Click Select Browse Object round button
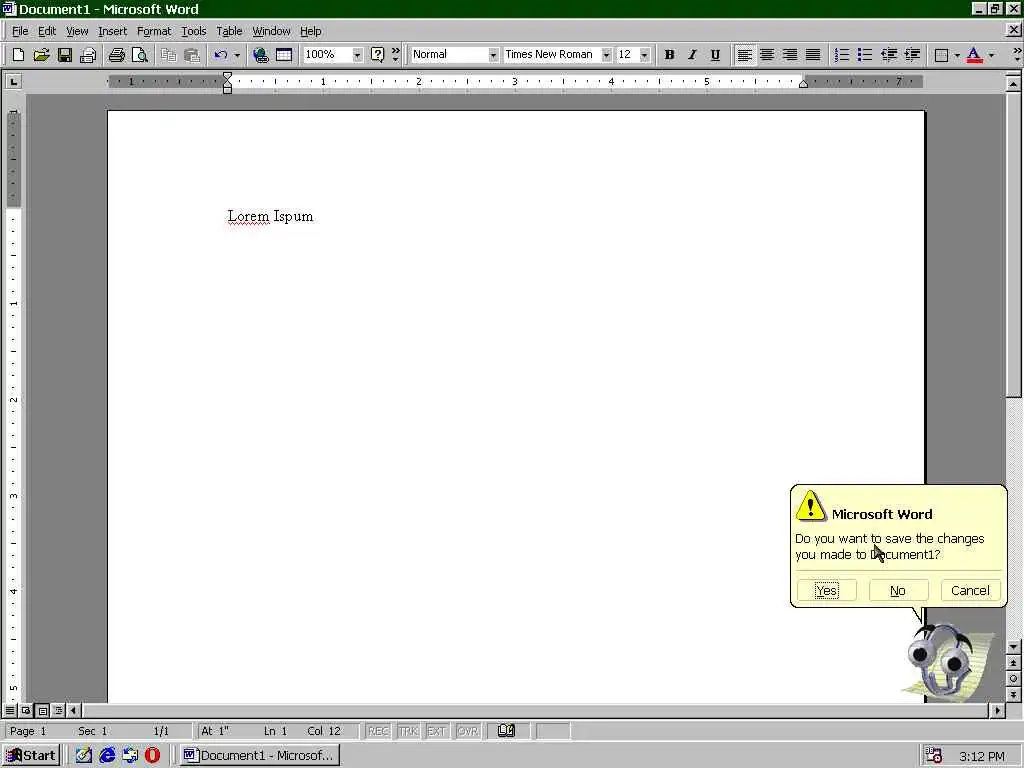The width and height of the screenshot is (1024, 768). [x=1013, y=679]
